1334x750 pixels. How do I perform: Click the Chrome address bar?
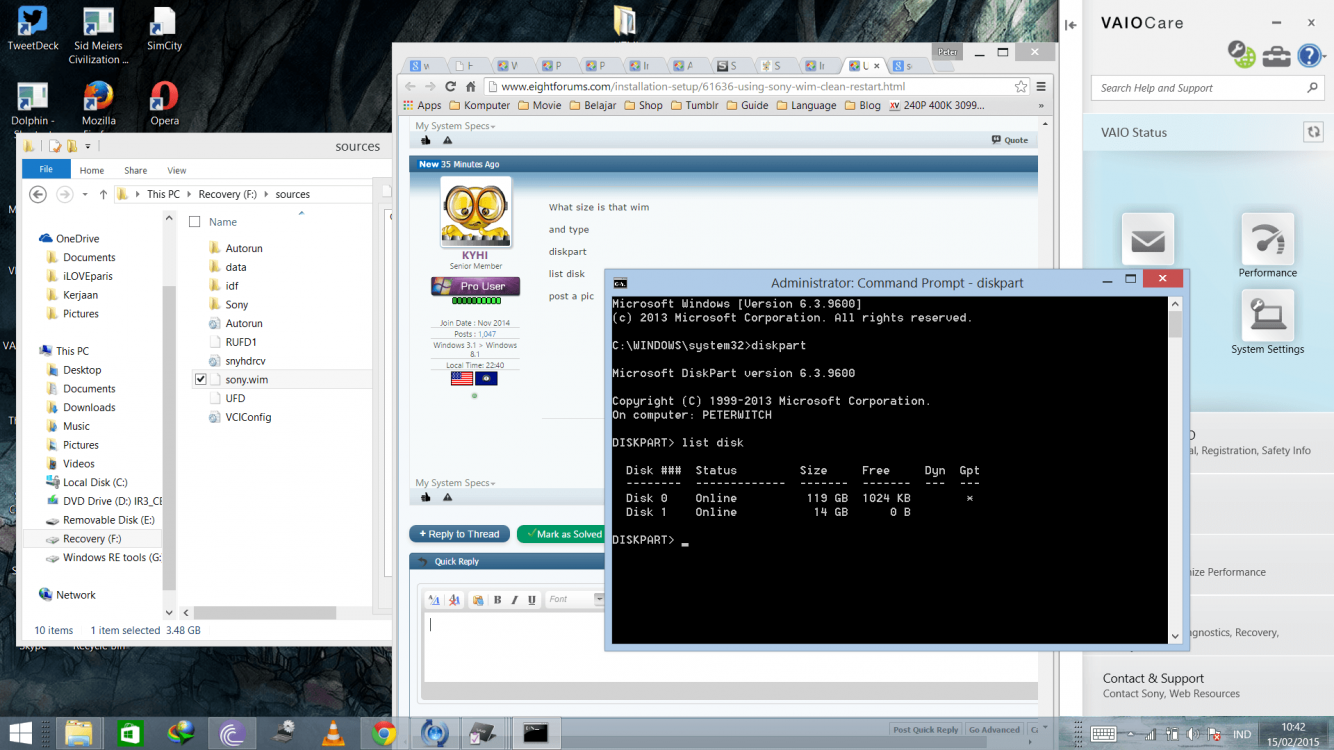tap(756, 87)
